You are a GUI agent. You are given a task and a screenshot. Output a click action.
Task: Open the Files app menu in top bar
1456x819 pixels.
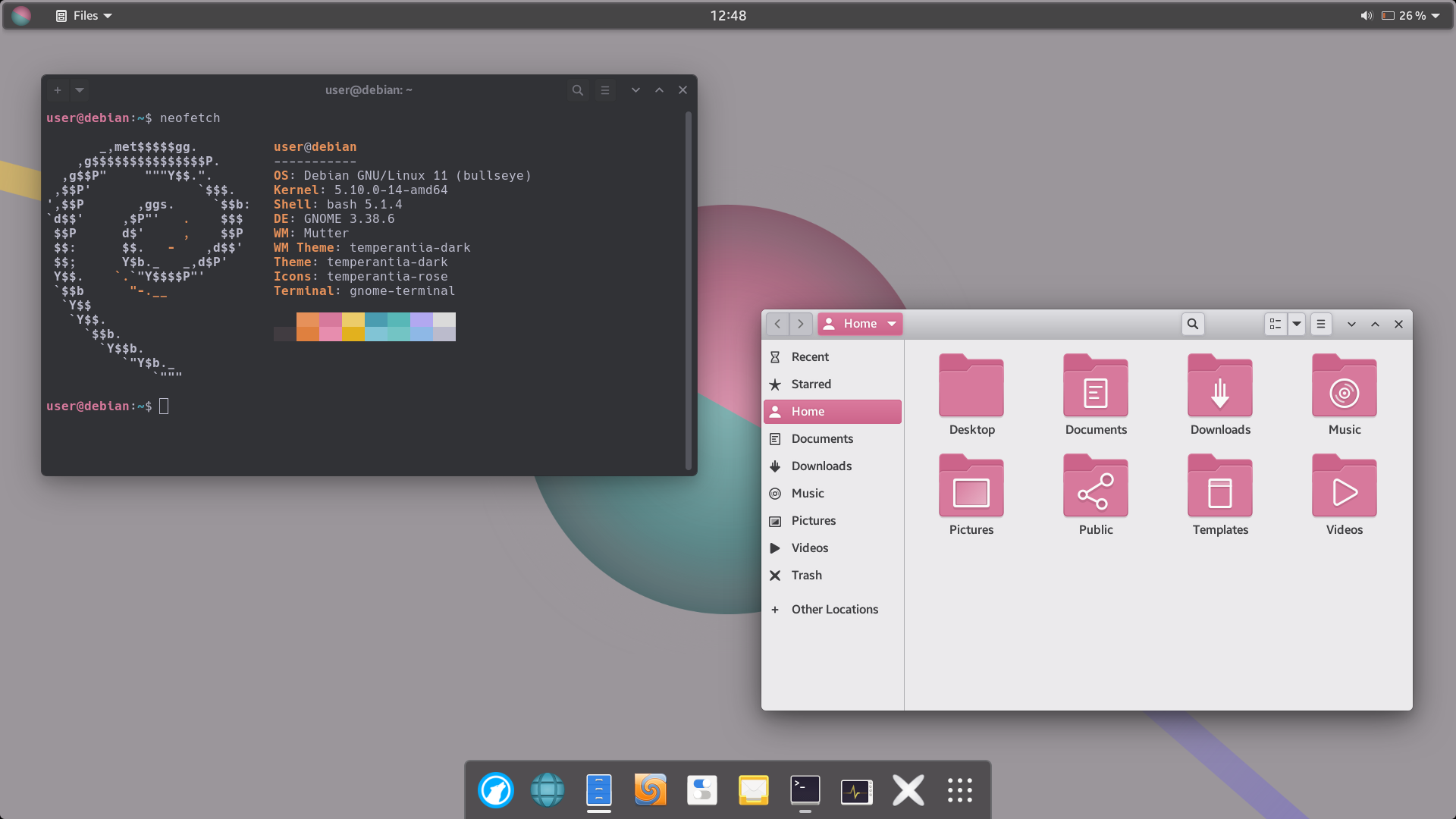tap(84, 15)
